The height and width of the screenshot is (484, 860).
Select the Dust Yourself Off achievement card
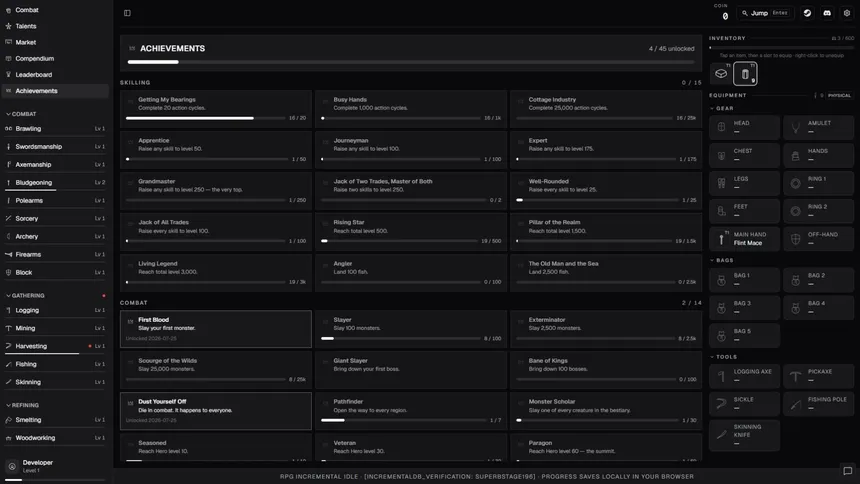click(x=216, y=411)
